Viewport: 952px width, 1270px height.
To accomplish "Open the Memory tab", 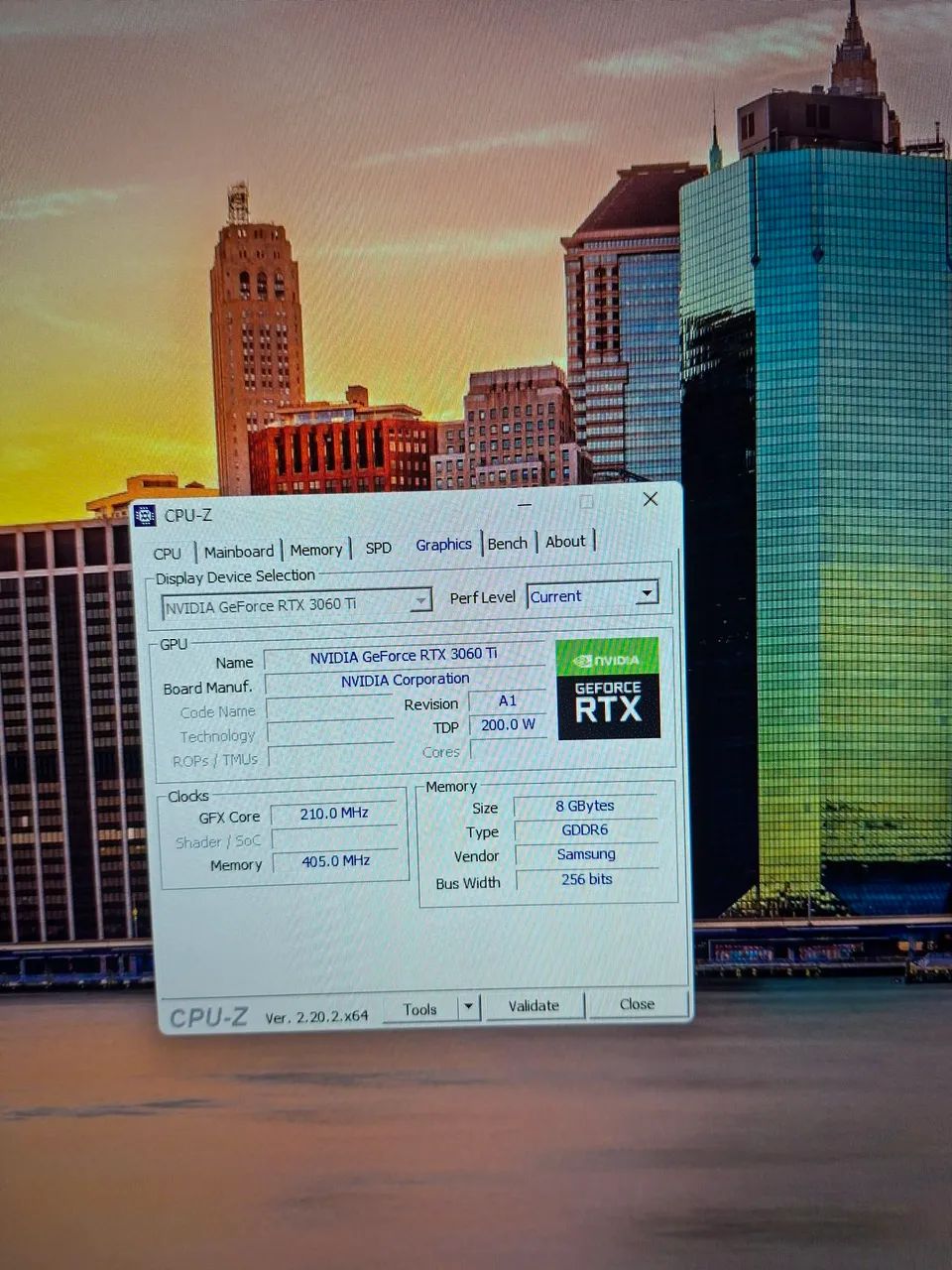I will tap(316, 550).
